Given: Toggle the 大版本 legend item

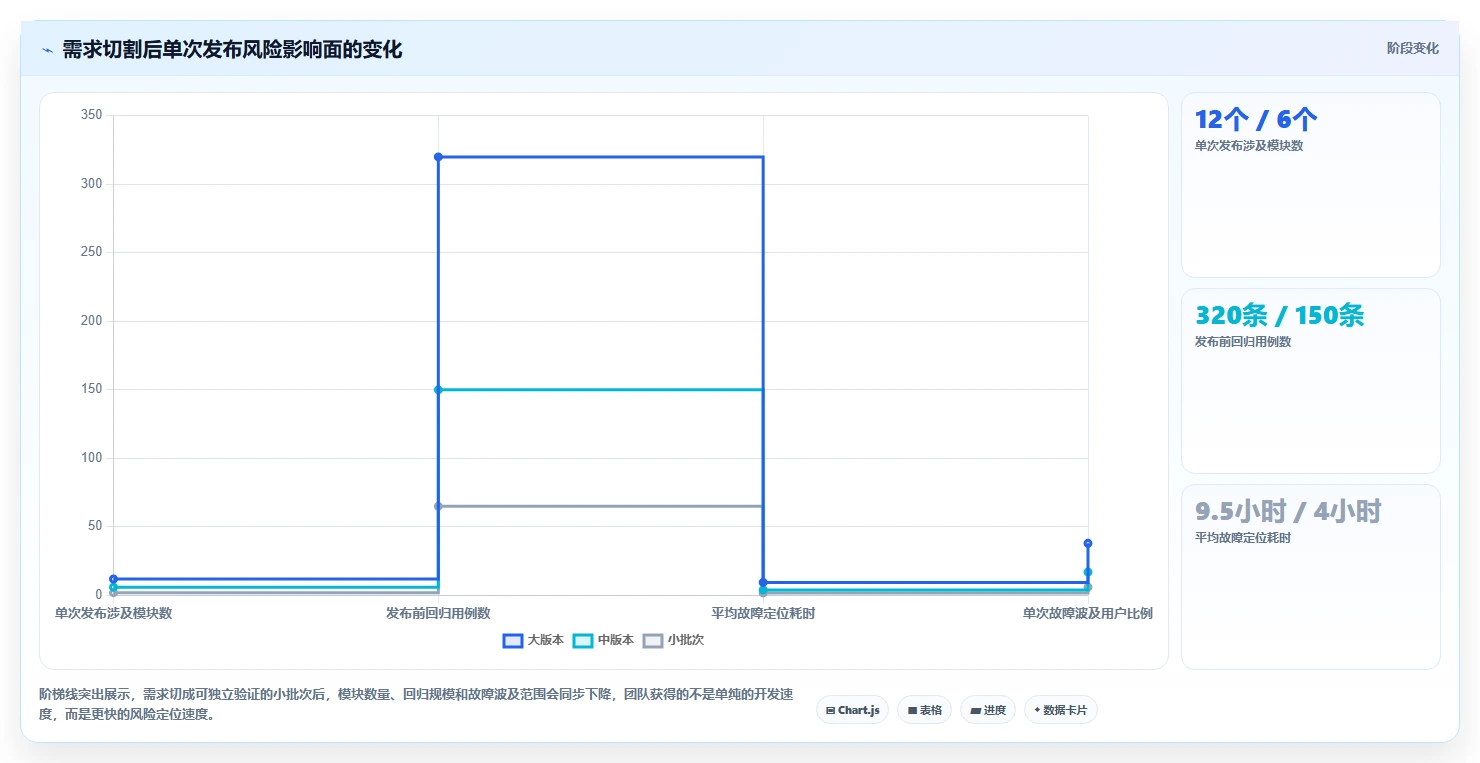Looking at the screenshot, I should [533, 640].
